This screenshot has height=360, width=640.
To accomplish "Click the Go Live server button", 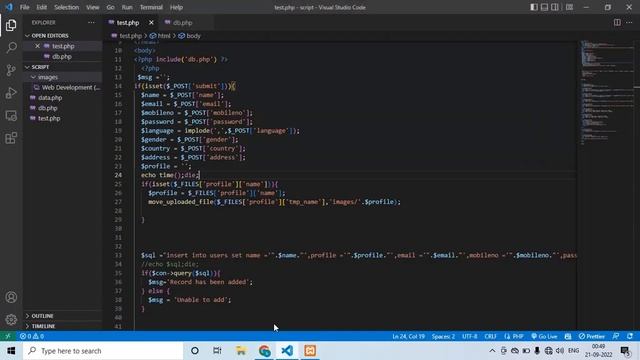I will (x=544, y=336).
